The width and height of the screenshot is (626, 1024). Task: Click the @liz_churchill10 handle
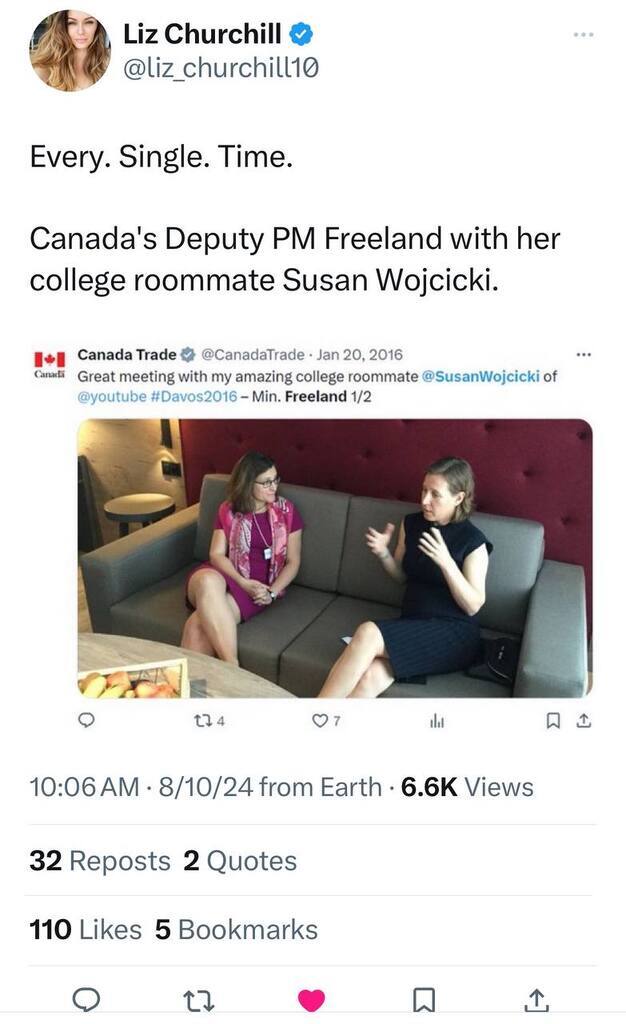(x=221, y=66)
